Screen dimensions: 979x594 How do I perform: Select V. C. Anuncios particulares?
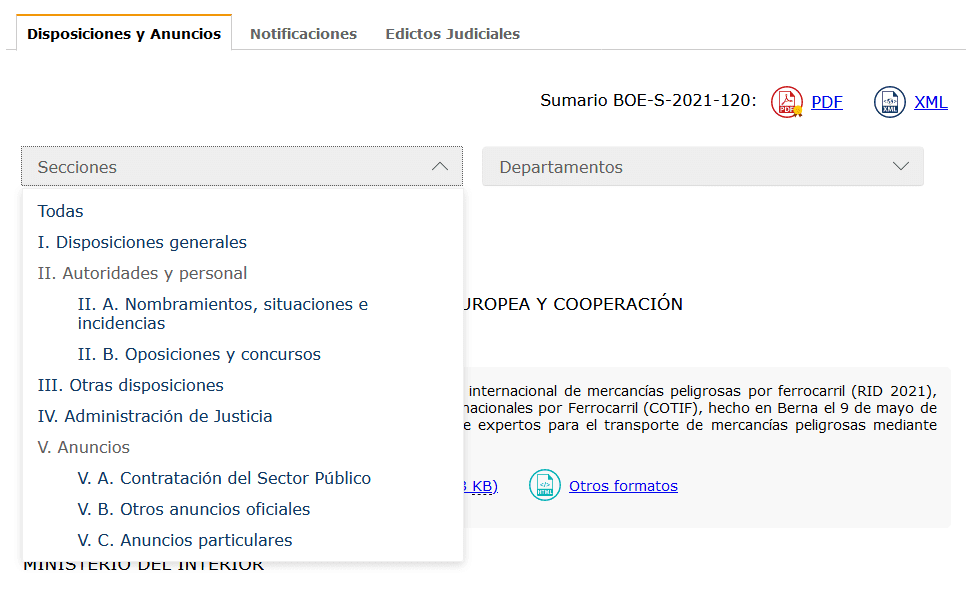point(185,540)
